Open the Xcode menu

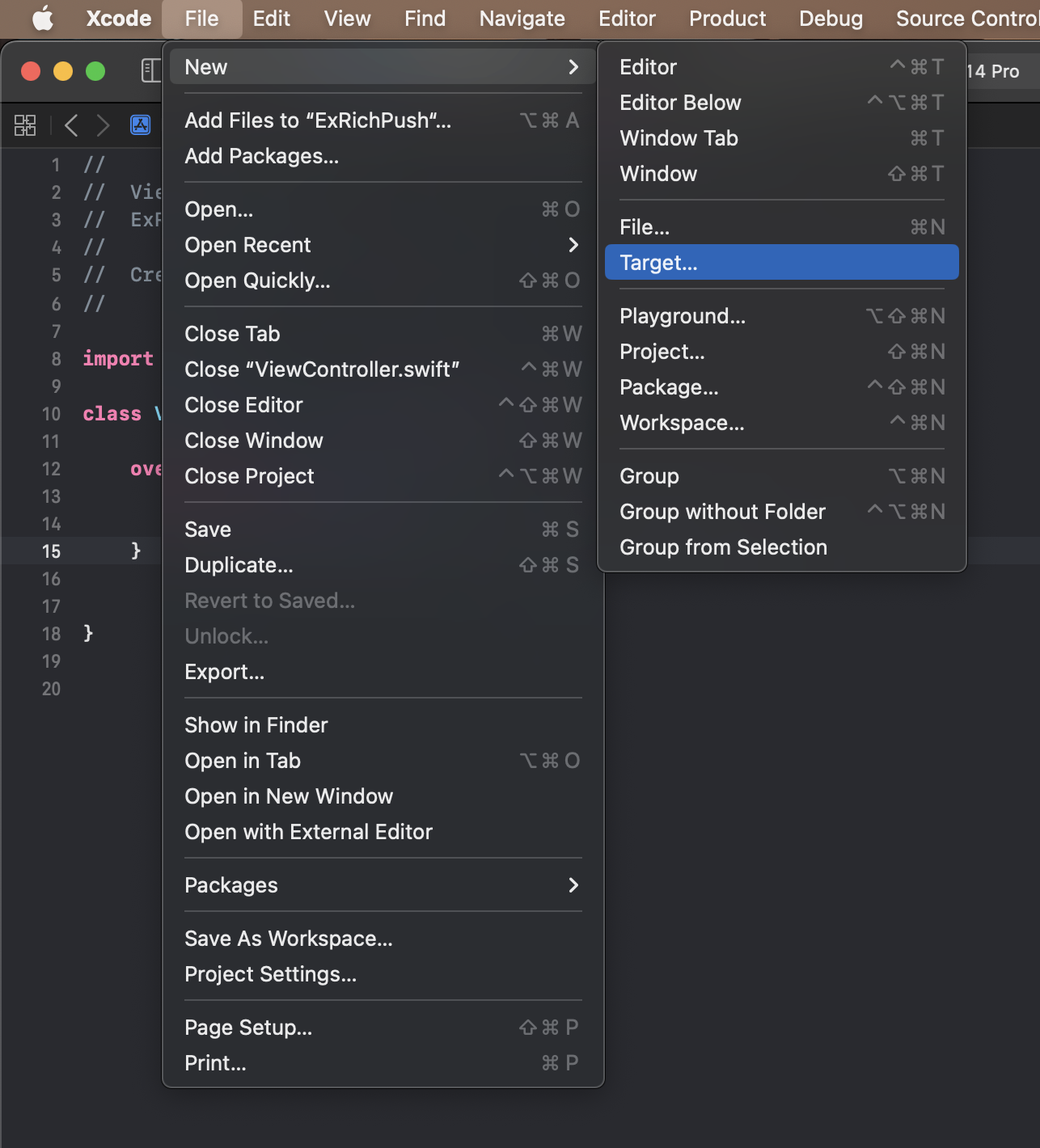click(119, 19)
